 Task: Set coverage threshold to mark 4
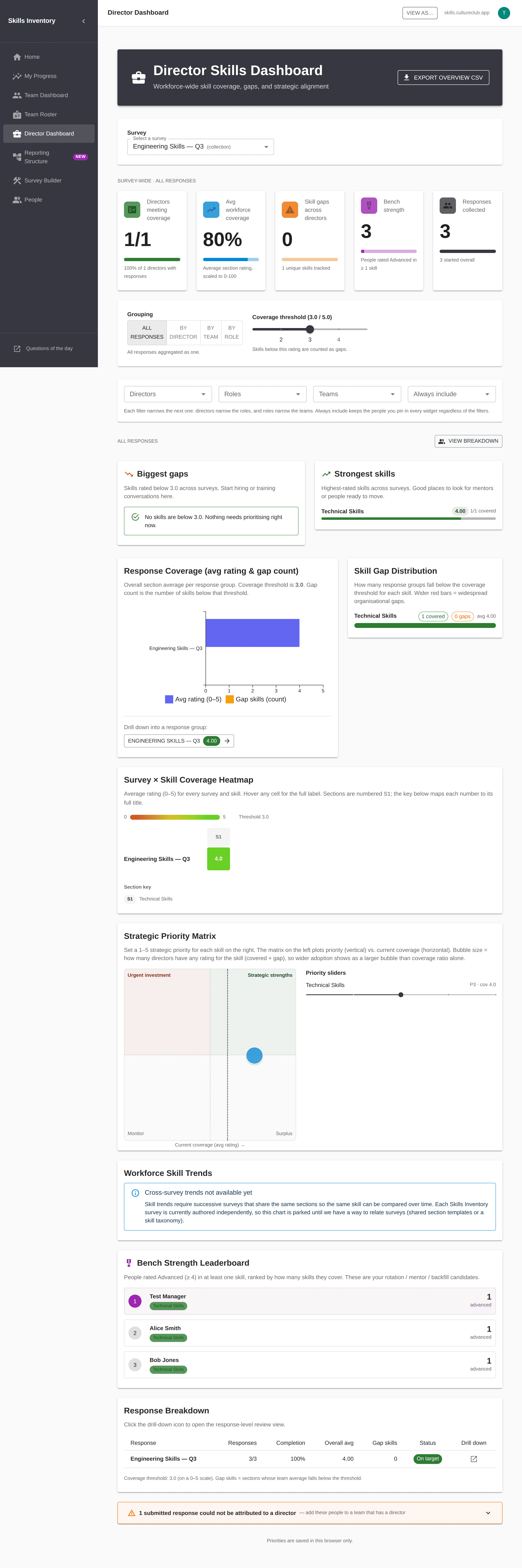(x=339, y=329)
